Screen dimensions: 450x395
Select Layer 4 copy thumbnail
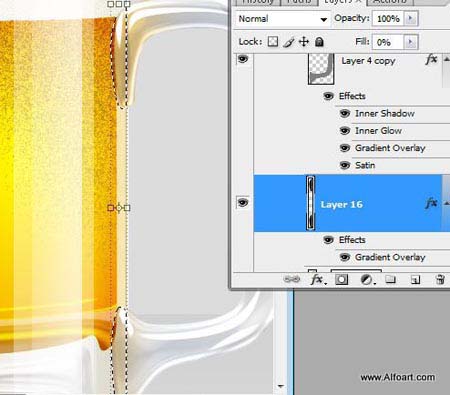tap(321, 69)
